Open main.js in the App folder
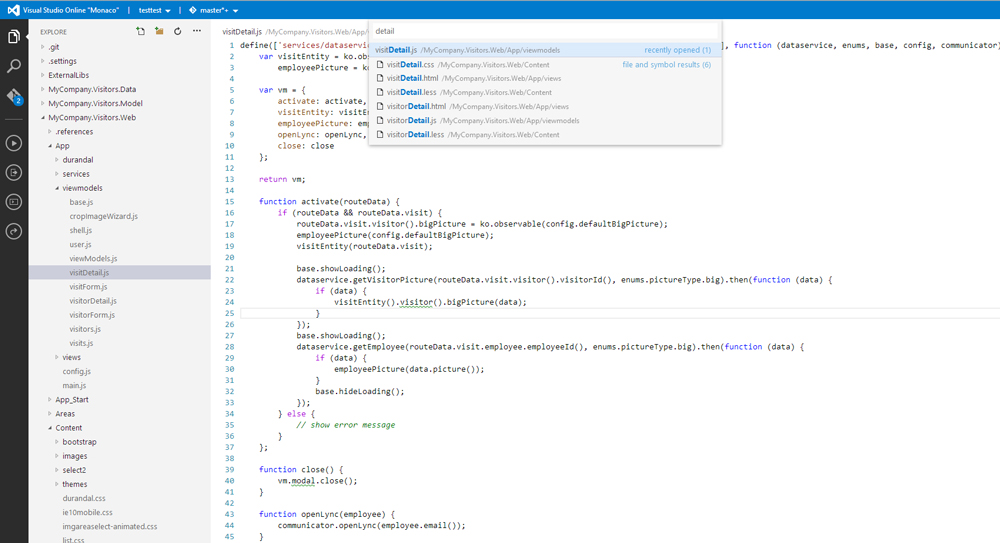This screenshot has width=1000, height=543. click(x=76, y=385)
